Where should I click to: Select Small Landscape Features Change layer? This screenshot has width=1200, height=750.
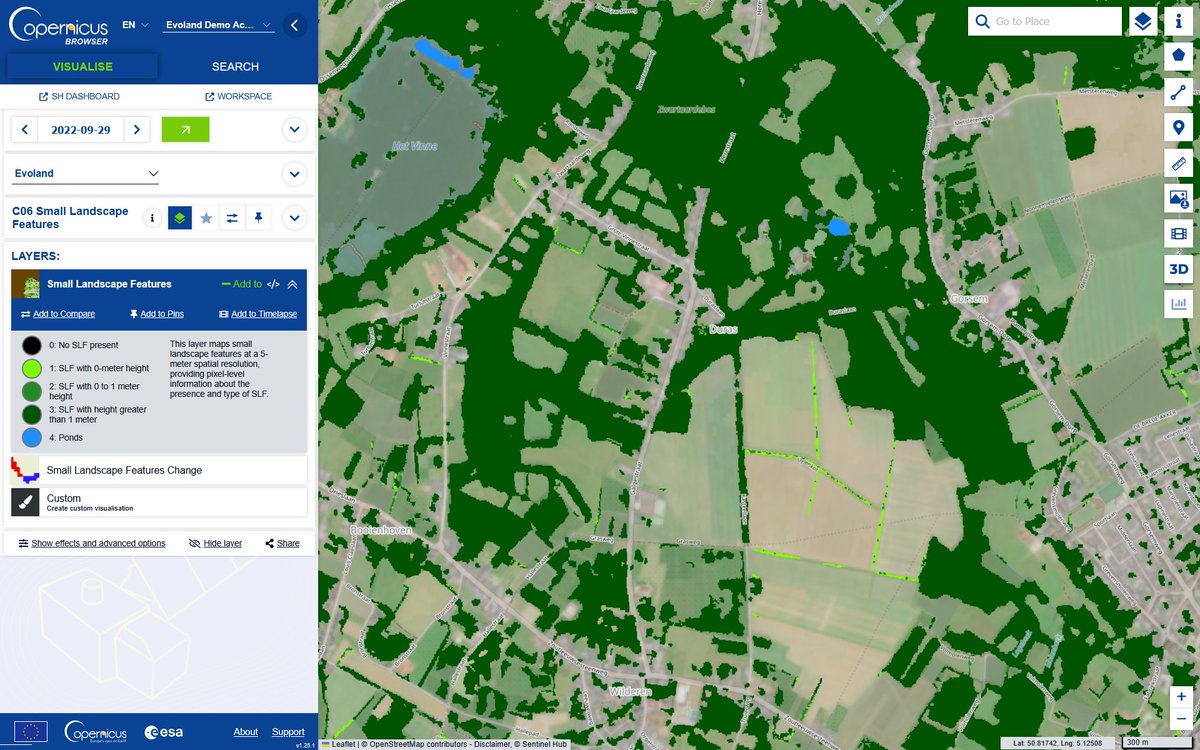click(x=159, y=470)
